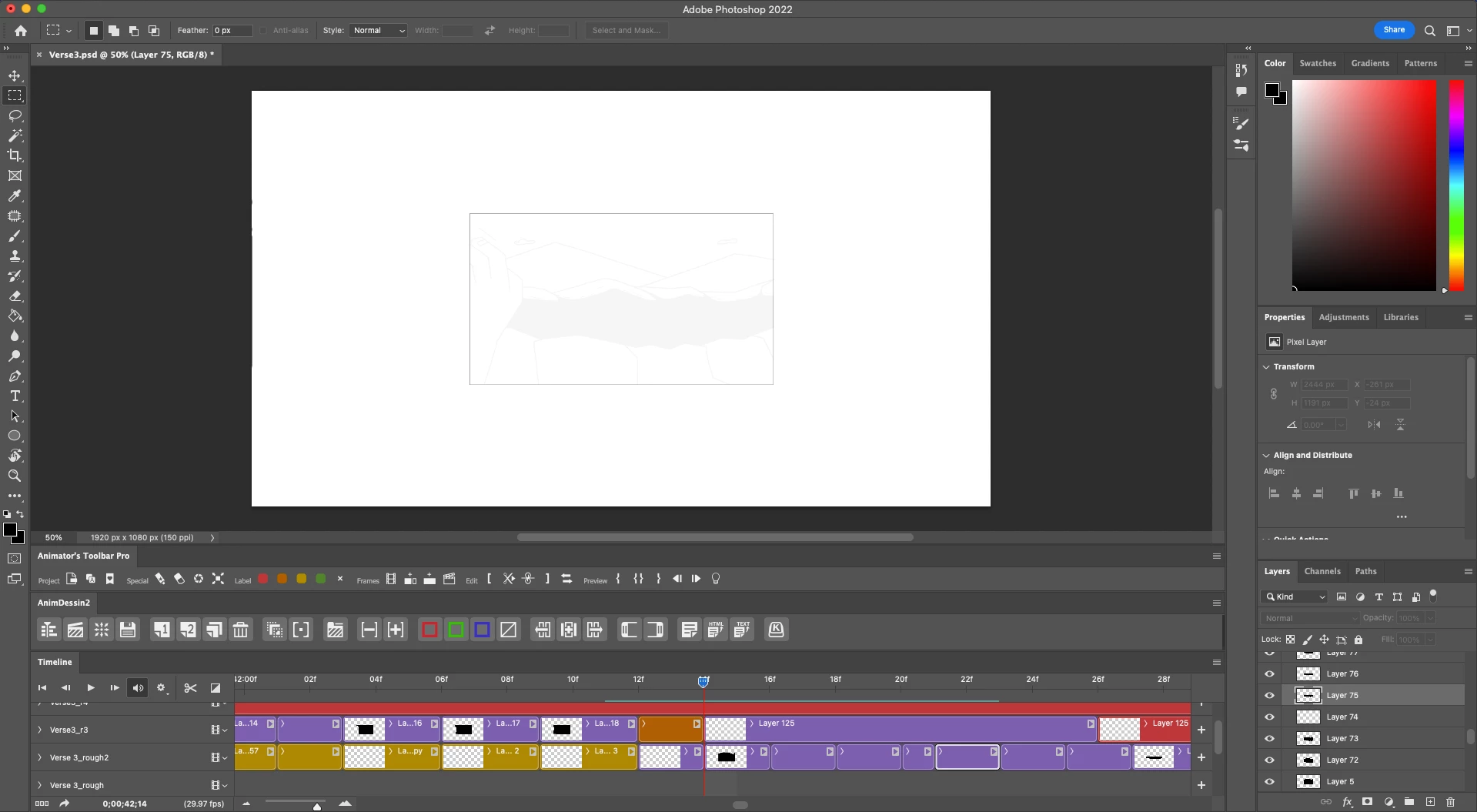Viewport: 1477px width, 812px height.
Task: Expand the Verse 3_rough2 timeline group
Action: coord(40,757)
